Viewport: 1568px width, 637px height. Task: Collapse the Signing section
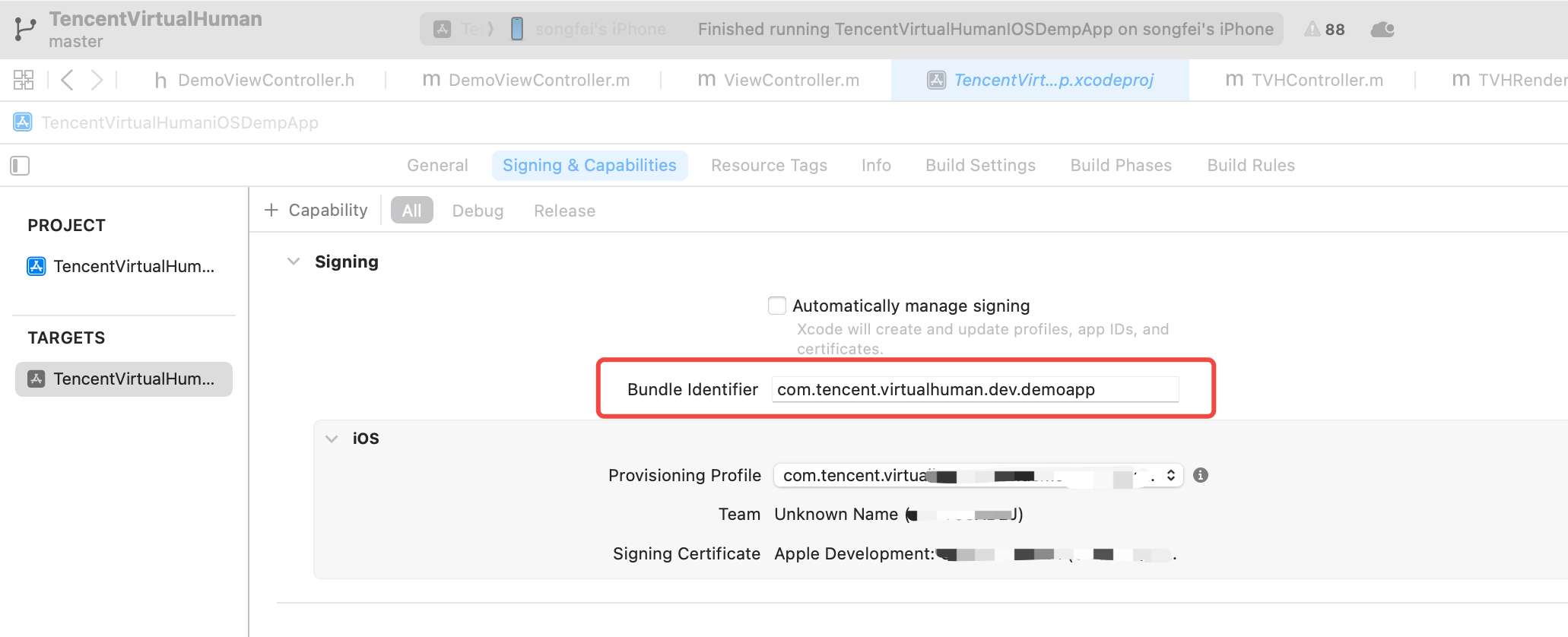point(294,261)
